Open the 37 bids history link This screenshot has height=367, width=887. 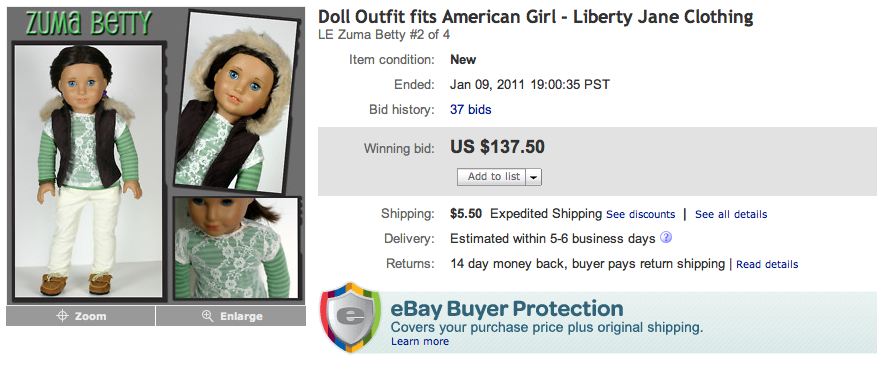click(471, 110)
